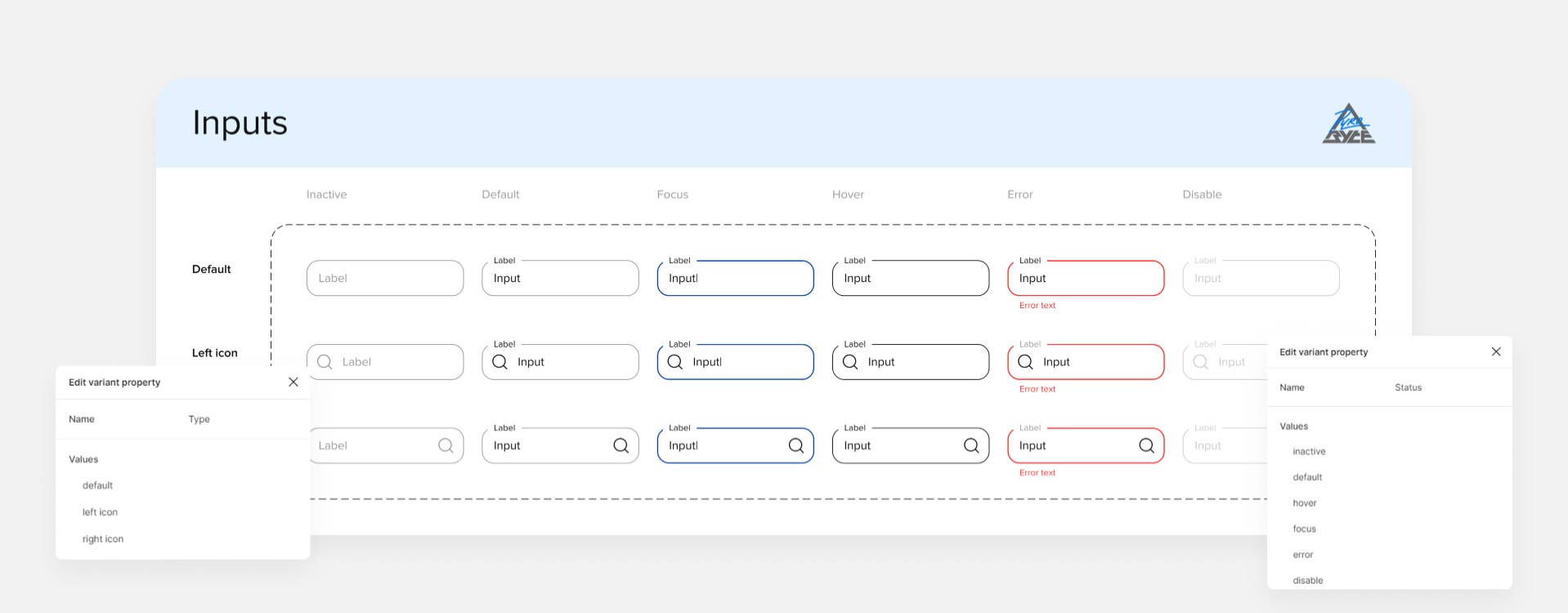The width and height of the screenshot is (1568, 613).
Task: Click the Default row Error input field
Action: click(1086, 278)
